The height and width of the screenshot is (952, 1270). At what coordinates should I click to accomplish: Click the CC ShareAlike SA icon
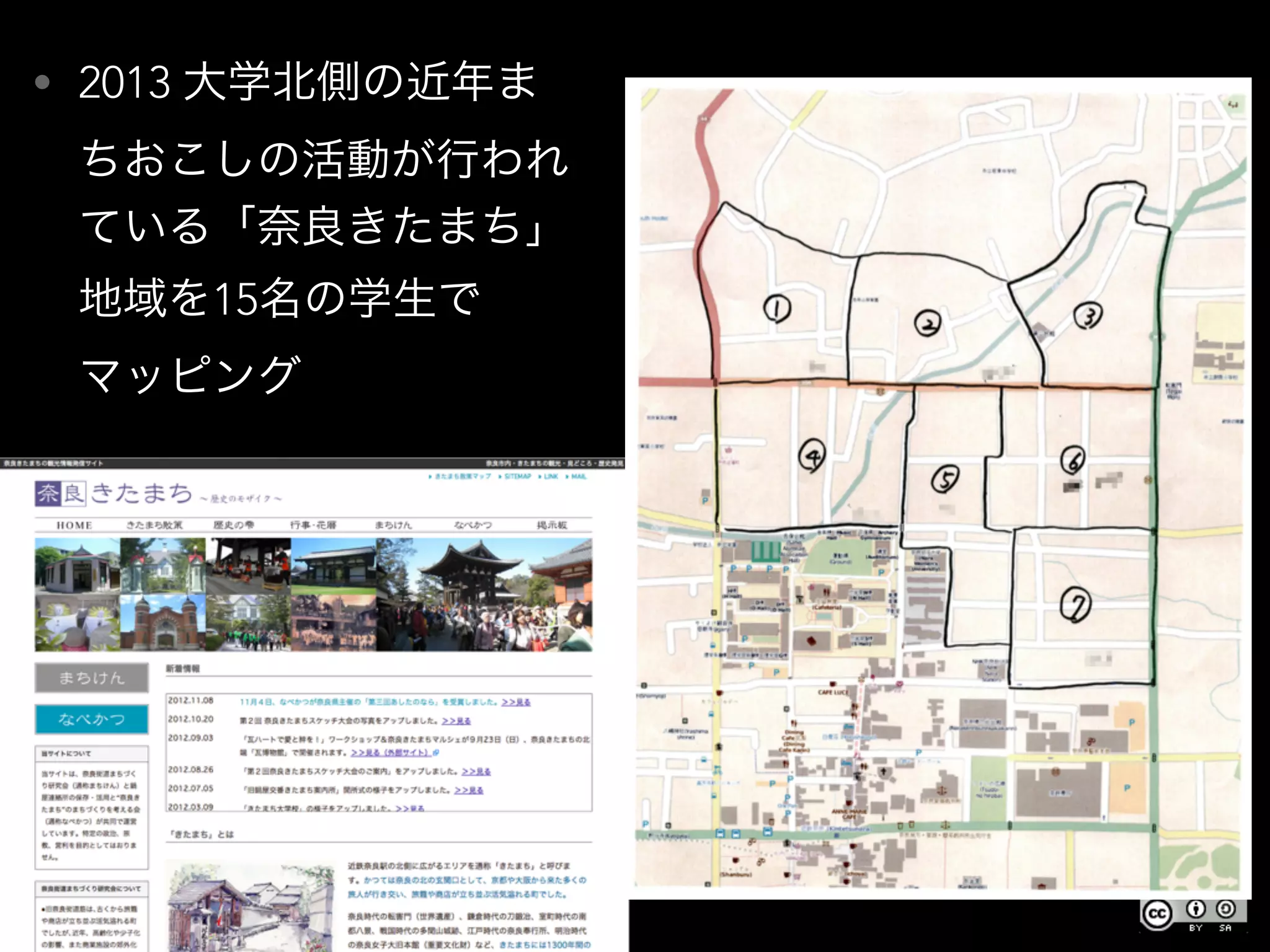point(1225,909)
